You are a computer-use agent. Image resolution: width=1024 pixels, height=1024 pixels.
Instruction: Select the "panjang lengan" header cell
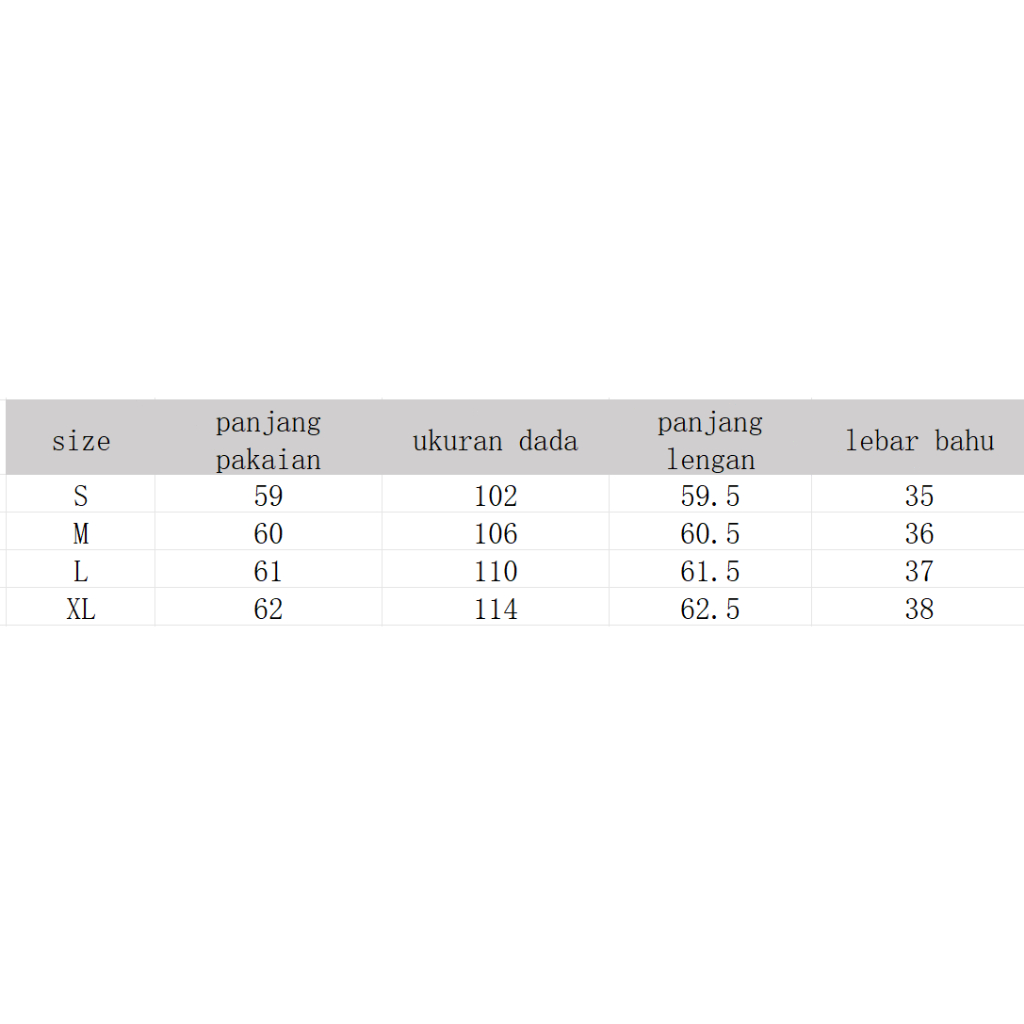[710, 440]
